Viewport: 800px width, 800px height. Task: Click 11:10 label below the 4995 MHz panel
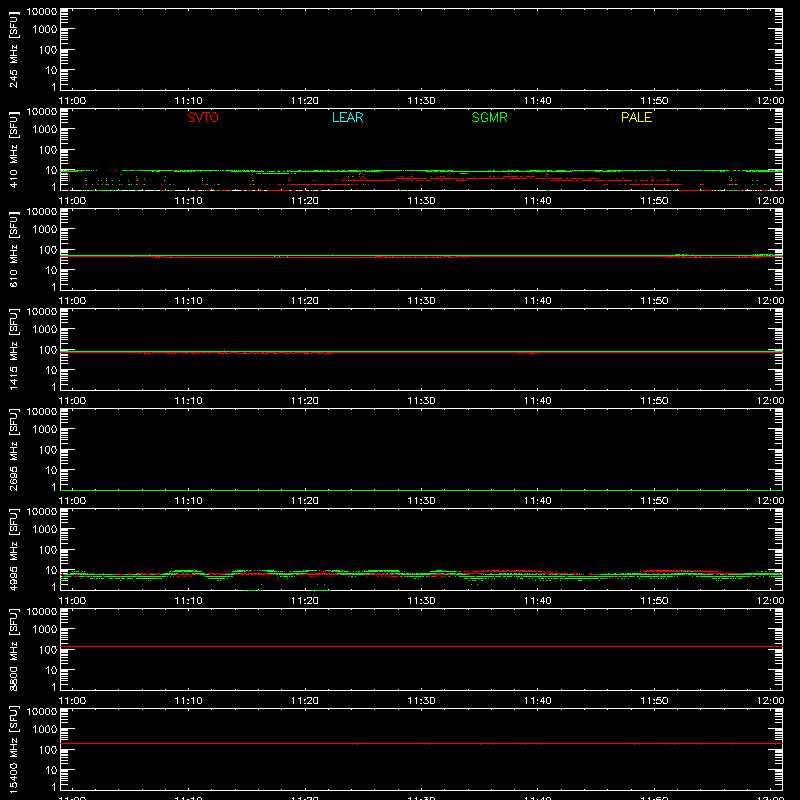click(x=189, y=601)
